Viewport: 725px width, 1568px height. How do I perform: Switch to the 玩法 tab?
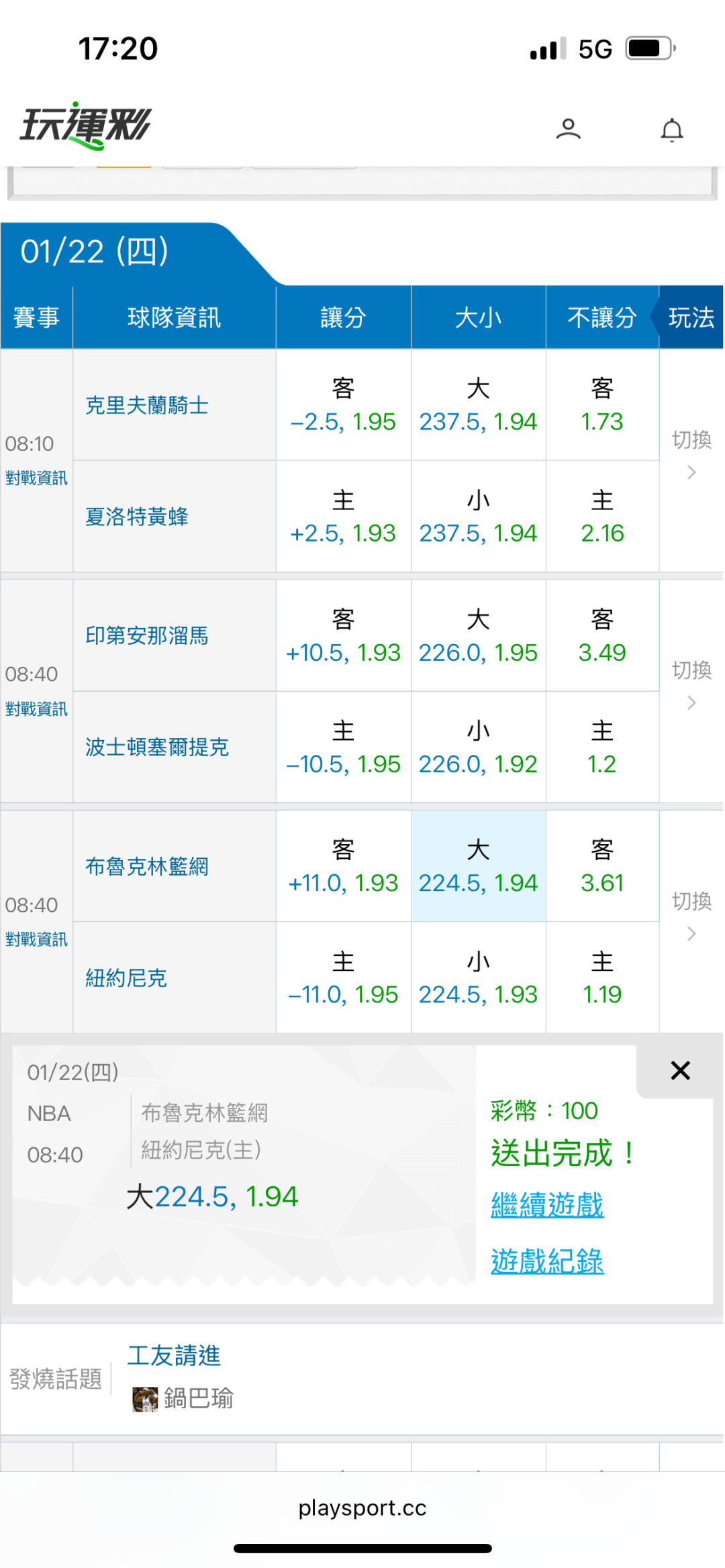pos(691,317)
